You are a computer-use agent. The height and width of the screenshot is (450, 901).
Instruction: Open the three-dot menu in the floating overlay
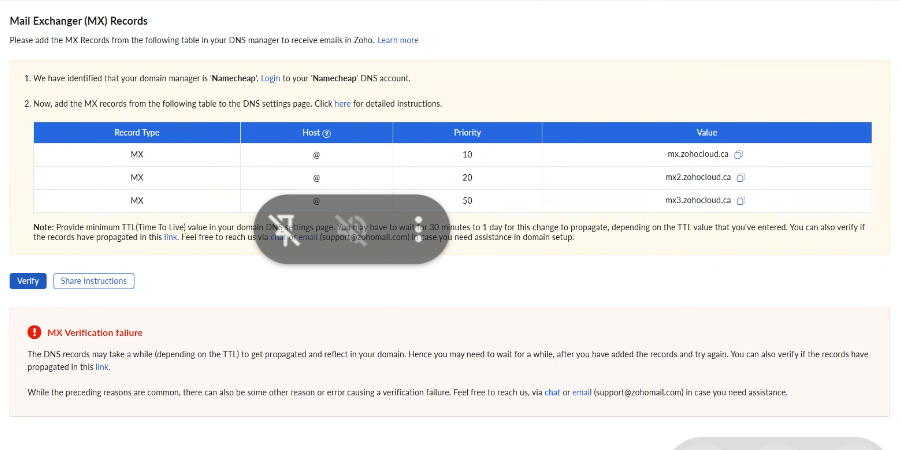coord(418,229)
